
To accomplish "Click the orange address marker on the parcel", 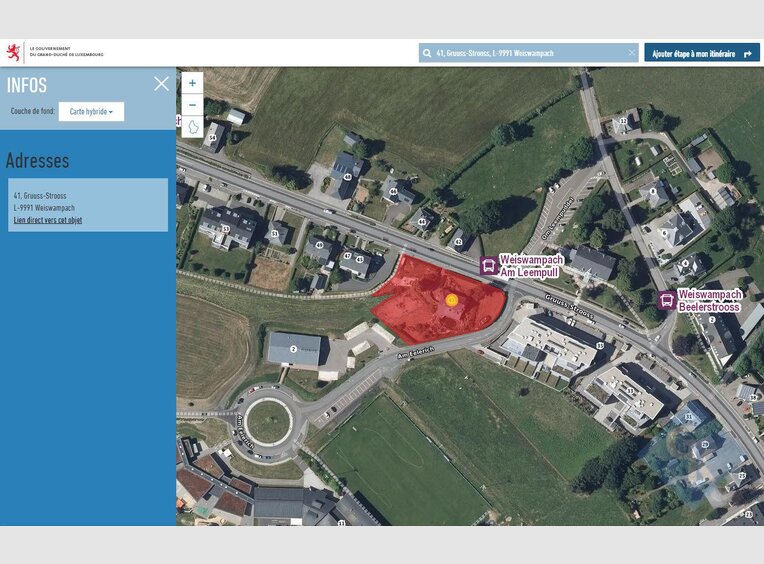I will pyautogui.click(x=451, y=299).
